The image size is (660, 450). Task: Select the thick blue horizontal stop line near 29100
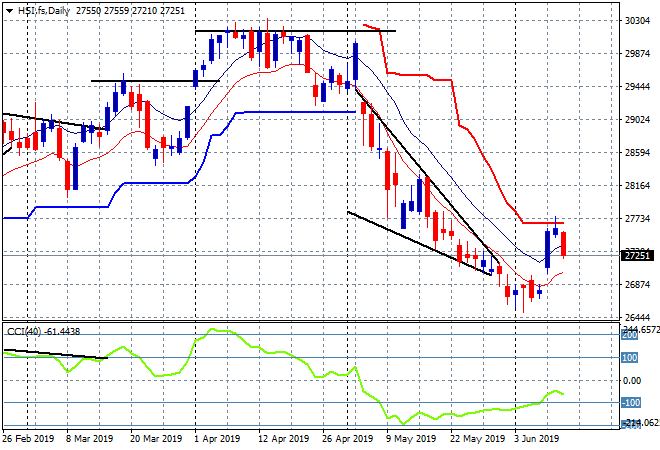[x=300, y=112]
